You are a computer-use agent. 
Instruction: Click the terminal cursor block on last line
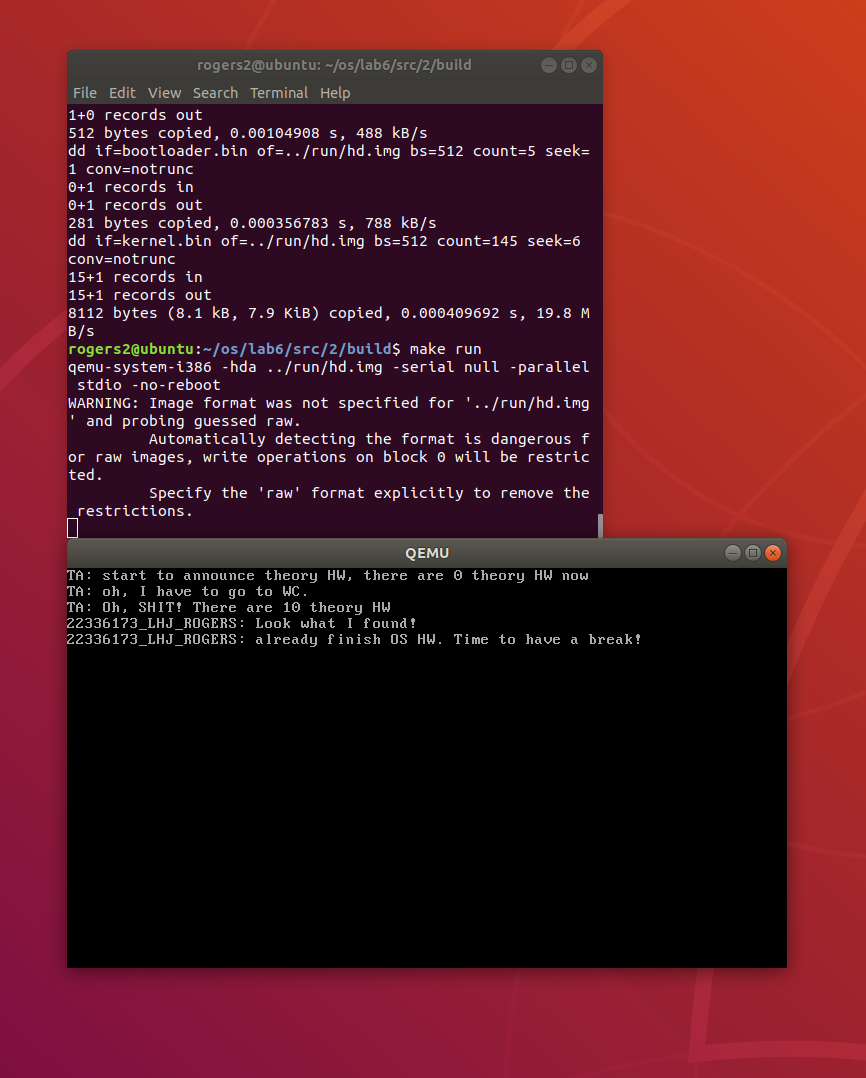73,528
